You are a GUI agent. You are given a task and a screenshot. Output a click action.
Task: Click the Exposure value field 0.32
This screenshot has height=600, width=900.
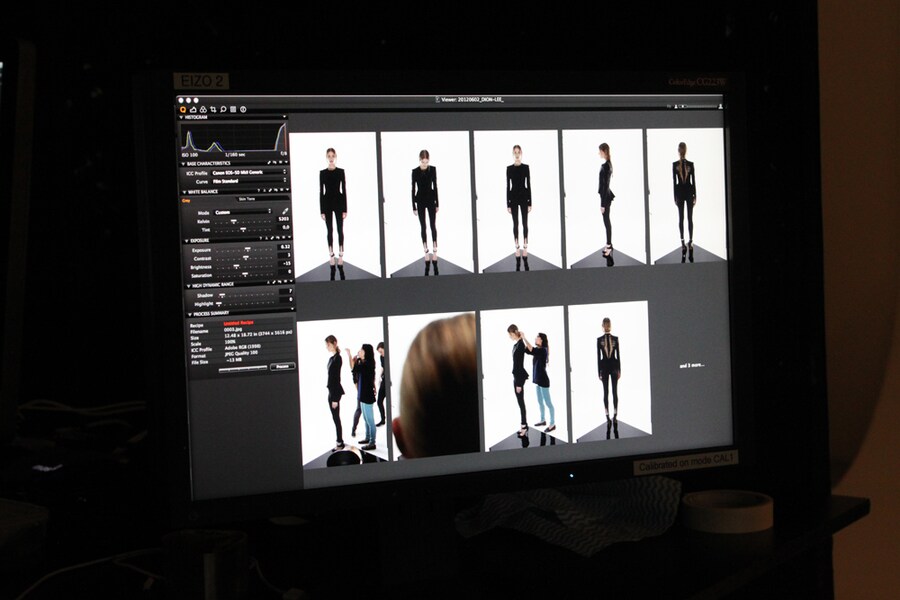285,247
